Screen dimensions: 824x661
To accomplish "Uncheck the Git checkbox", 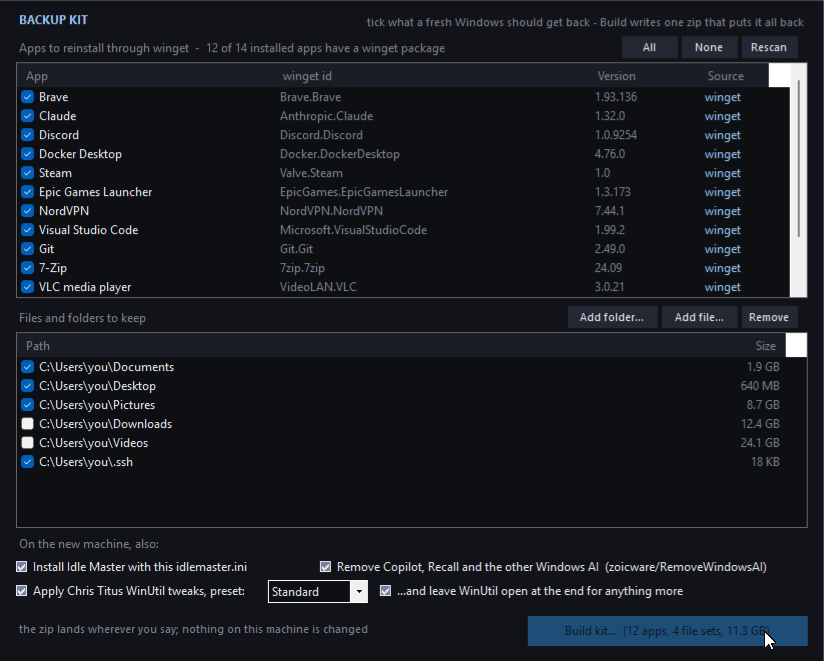I will tap(27, 249).
